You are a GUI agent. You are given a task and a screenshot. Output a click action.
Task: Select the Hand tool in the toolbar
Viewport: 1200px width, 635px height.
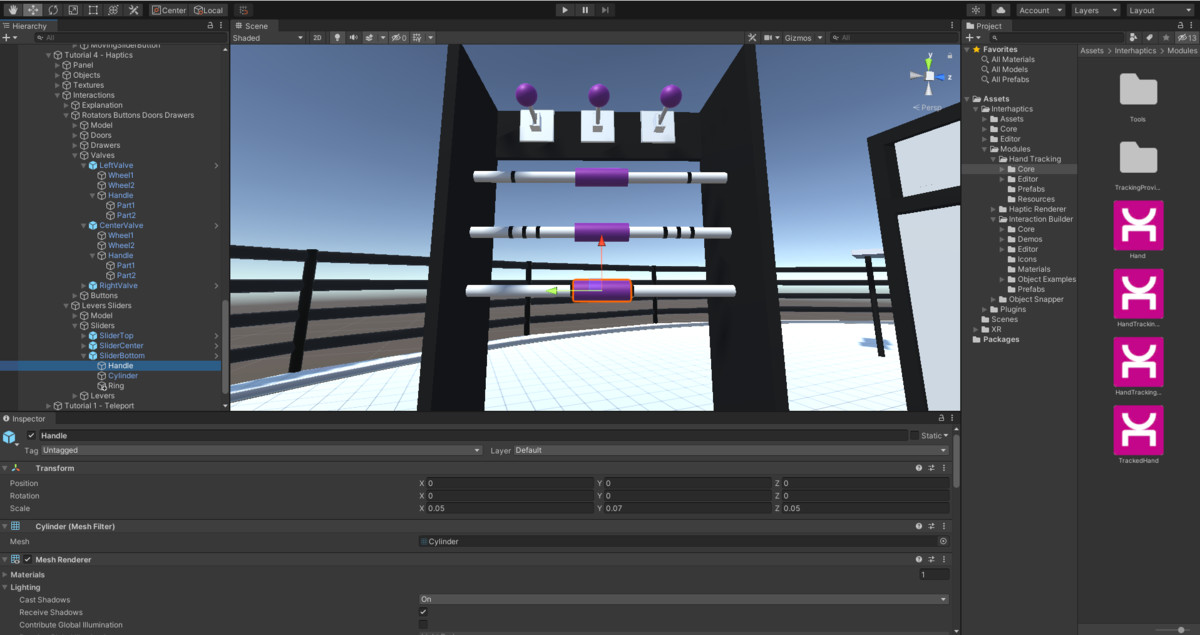pyautogui.click(x=13, y=9)
